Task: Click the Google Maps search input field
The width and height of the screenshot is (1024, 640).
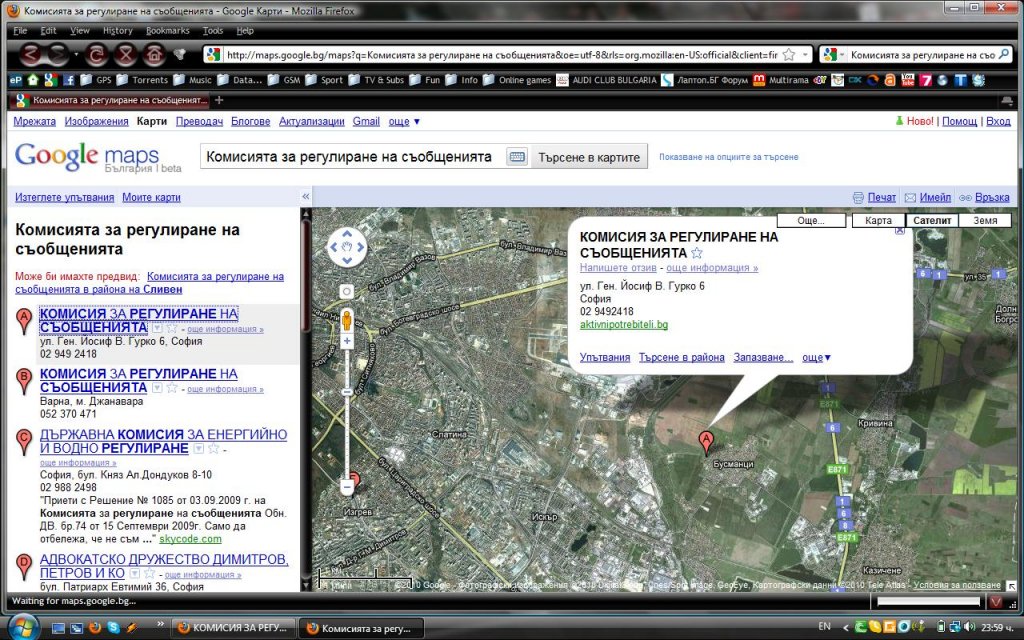Action: click(x=350, y=157)
